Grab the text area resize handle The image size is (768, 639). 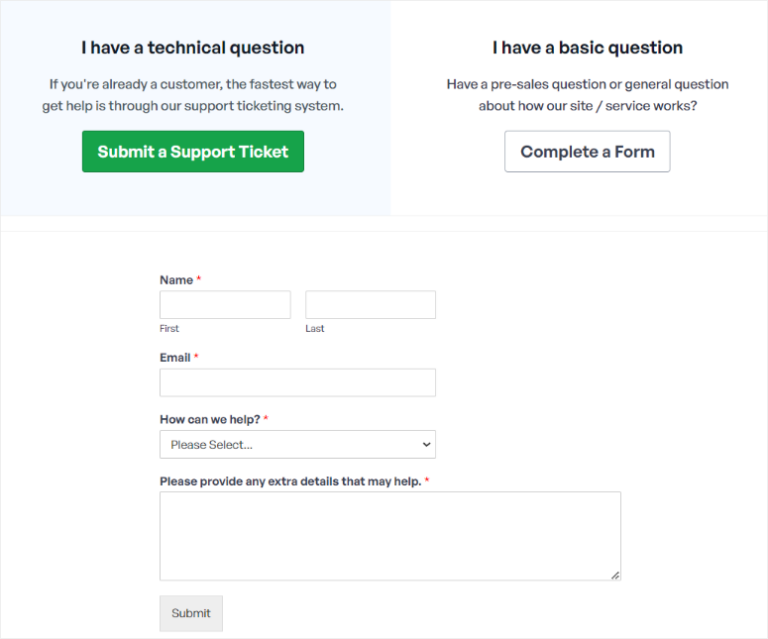615,575
